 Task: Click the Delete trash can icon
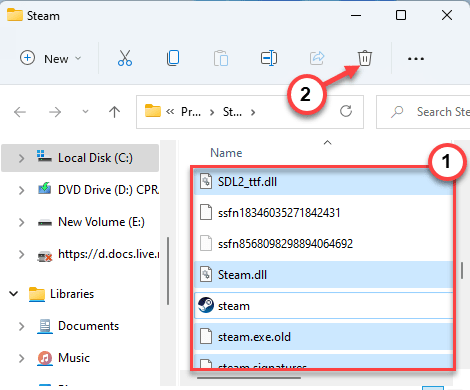pyautogui.click(x=365, y=58)
